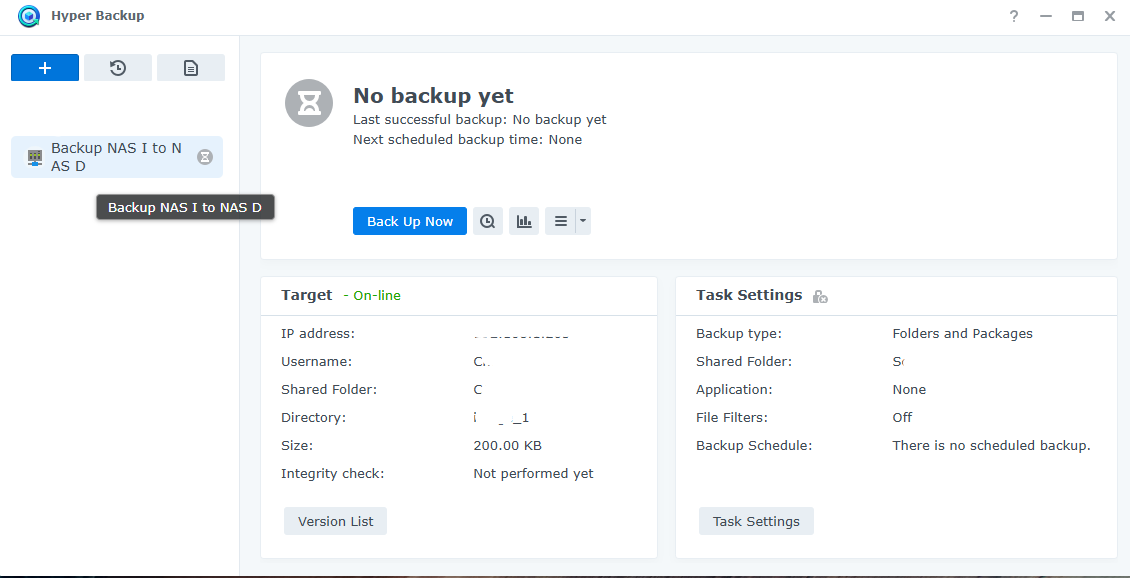
Task: Open backup explorer magnifier-clock icon
Action: tap(488, 221)
